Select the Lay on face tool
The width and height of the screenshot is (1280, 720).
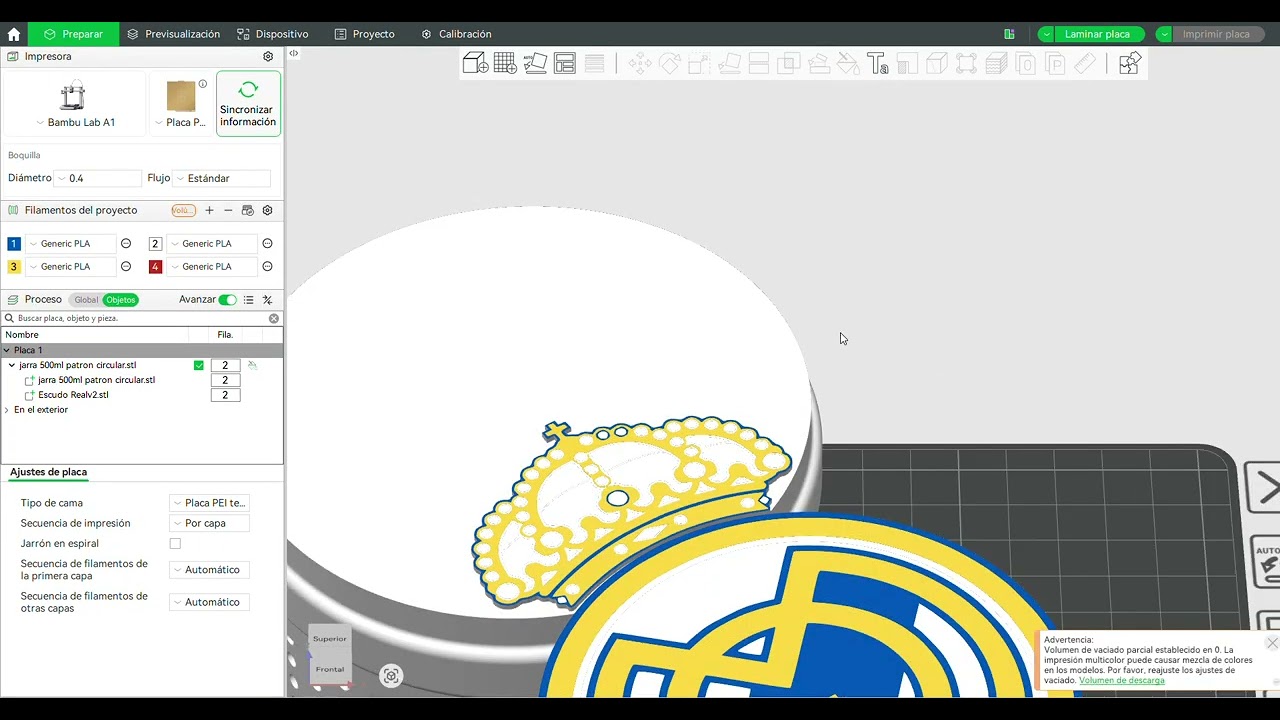click(729, 64)
